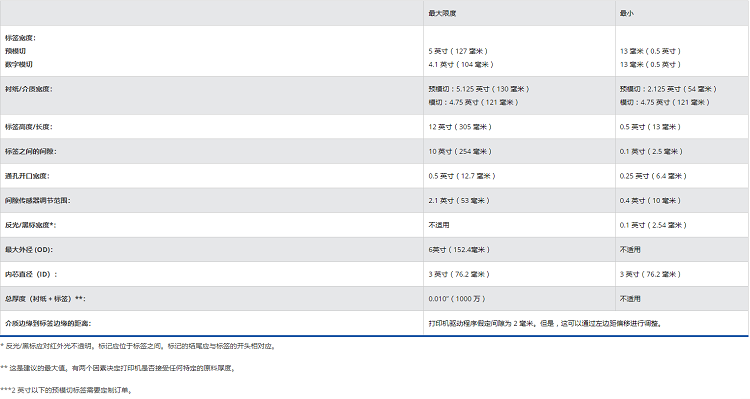Select the '介质边缘到标签边缘的距离:' row label

tap(48, 324)
